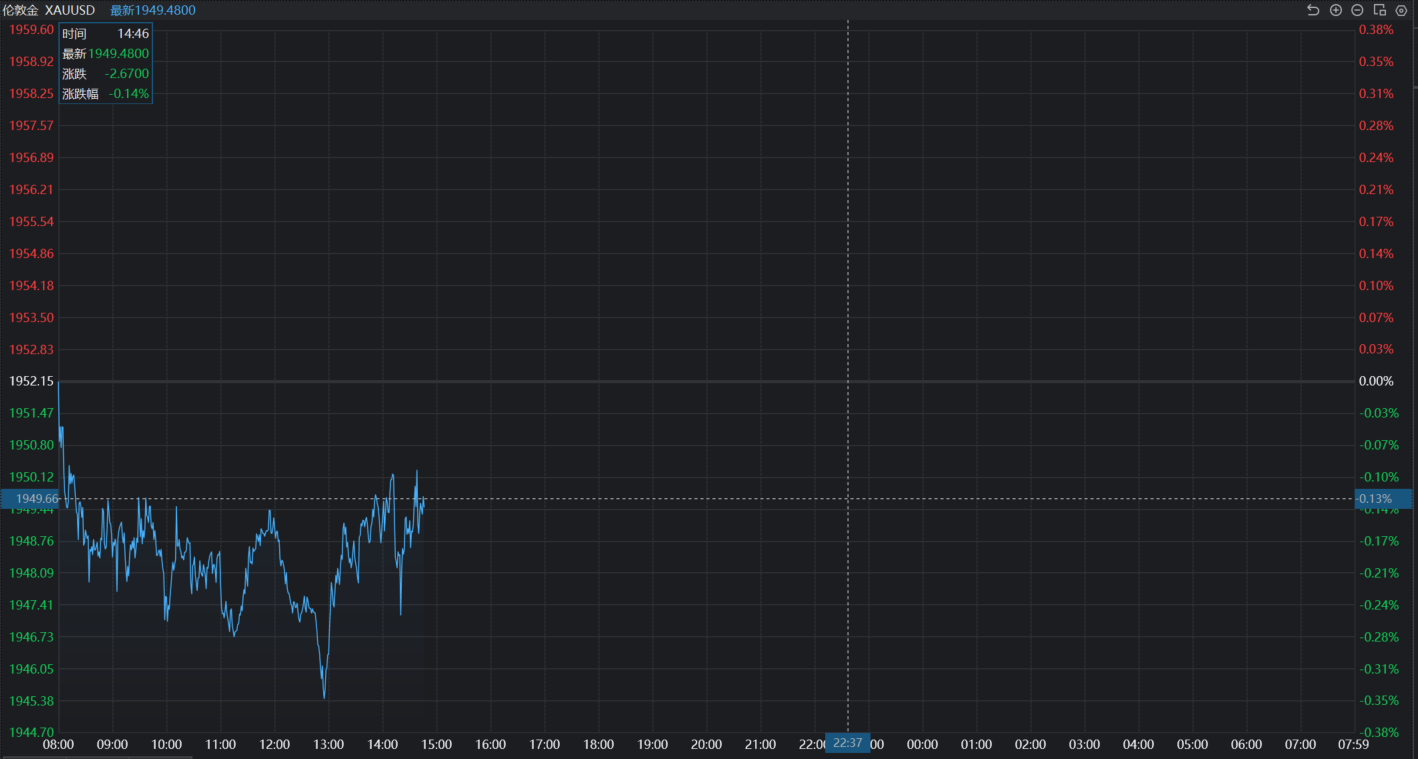Click the 1959.60 price axis label

tap(31, 30)
